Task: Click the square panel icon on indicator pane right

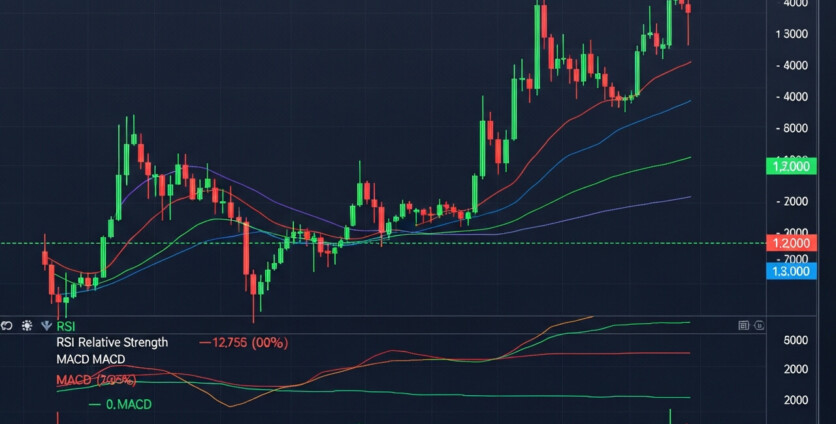Action: pyautogui.click(x=743, y=325)
